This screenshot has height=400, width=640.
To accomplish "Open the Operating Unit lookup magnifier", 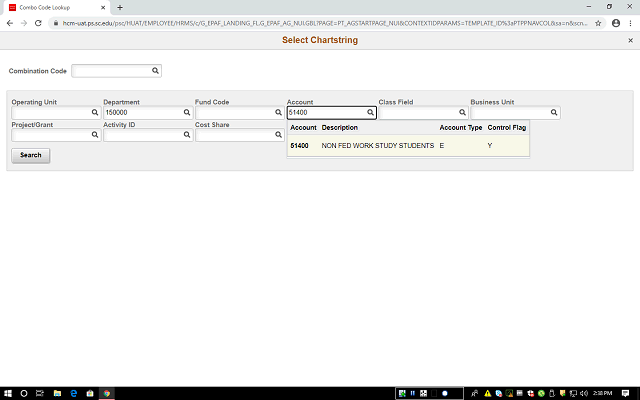I will [95, 112].
